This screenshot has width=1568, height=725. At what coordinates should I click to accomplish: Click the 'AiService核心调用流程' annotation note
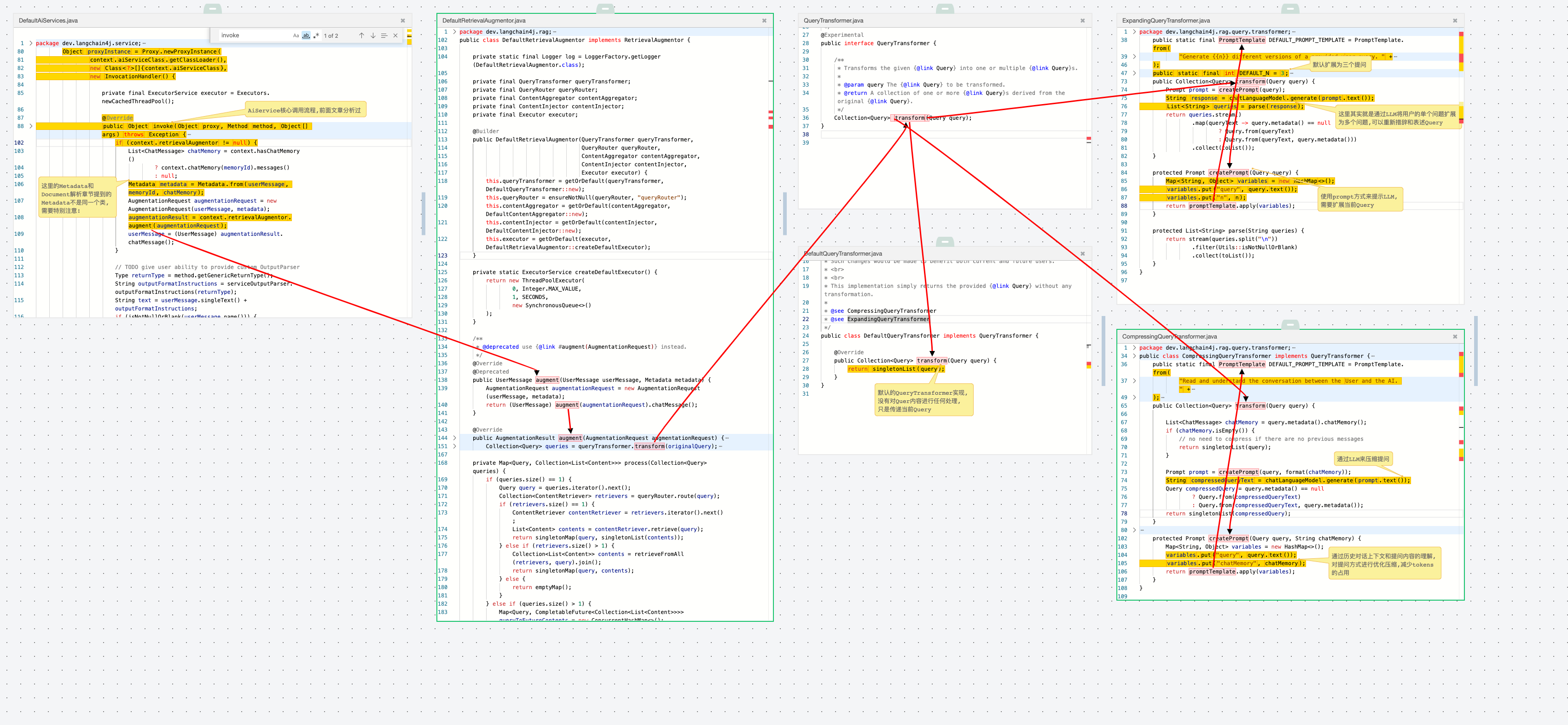[305, 110]
